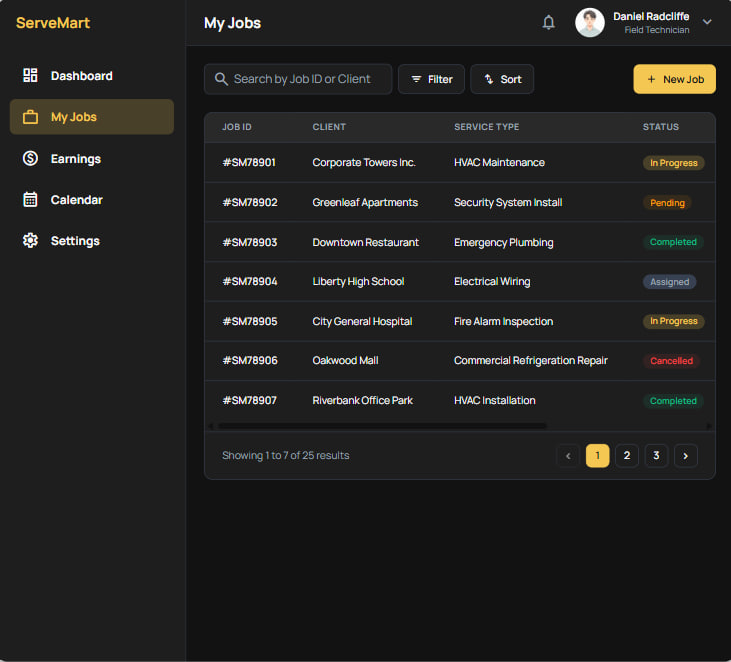Image resolution: width=731 pixels, height=662 pixels.
Task: Click In Progress badge for City General Hospital
Action: pos(674,321)
